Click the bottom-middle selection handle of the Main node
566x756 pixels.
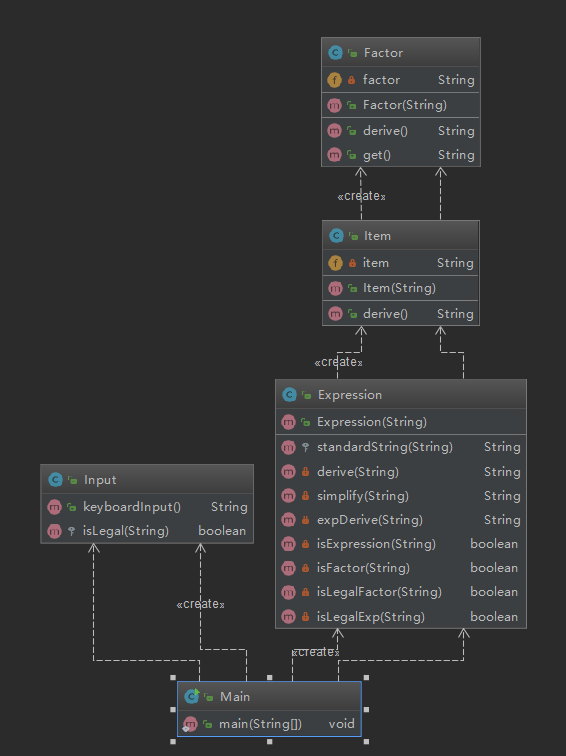[270, 742]
